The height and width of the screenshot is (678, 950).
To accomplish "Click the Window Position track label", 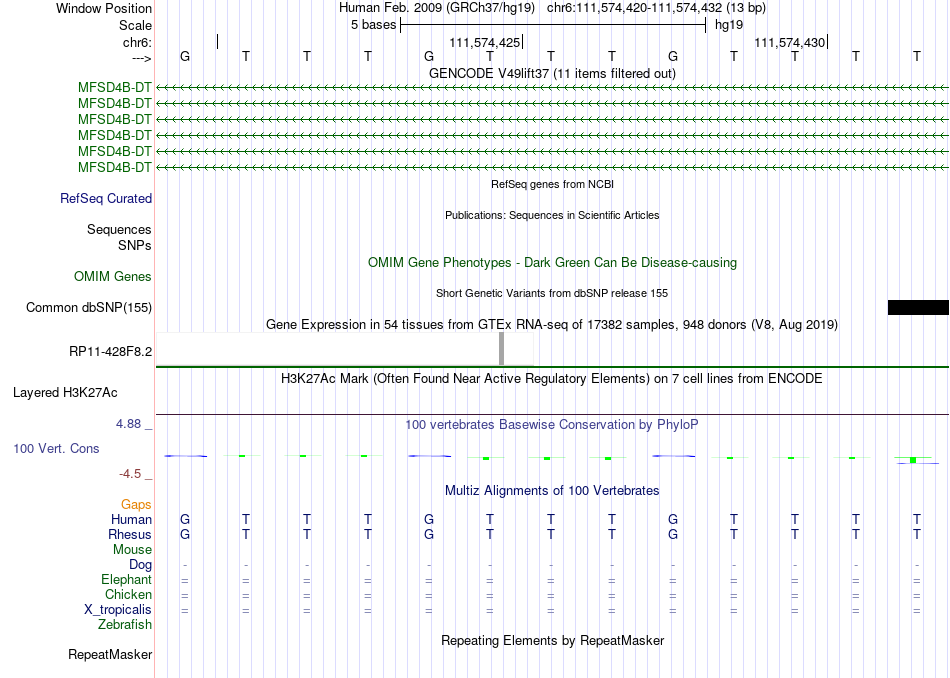I will click(104, 8).
